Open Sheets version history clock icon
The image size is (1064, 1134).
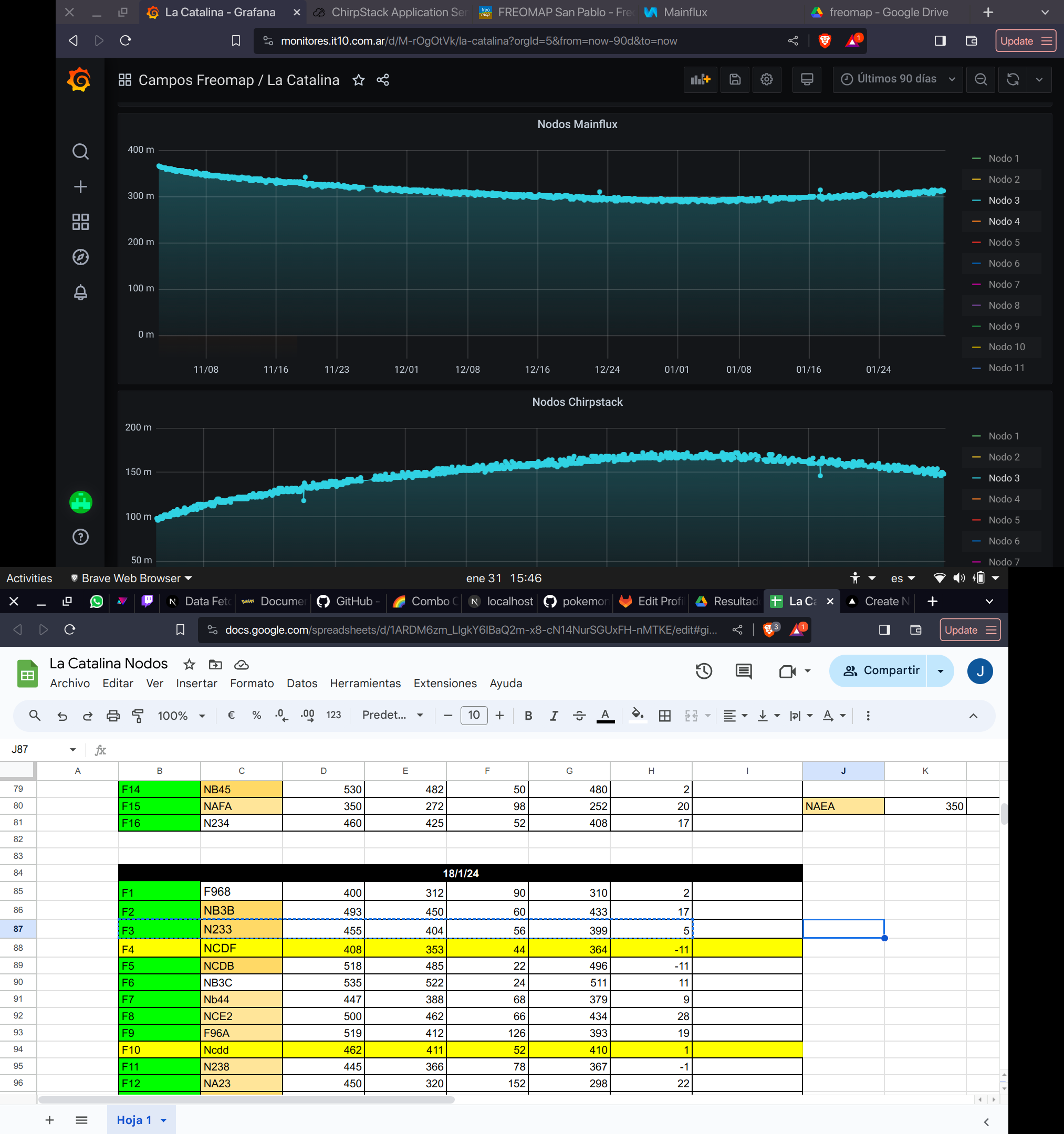[703, 671]
